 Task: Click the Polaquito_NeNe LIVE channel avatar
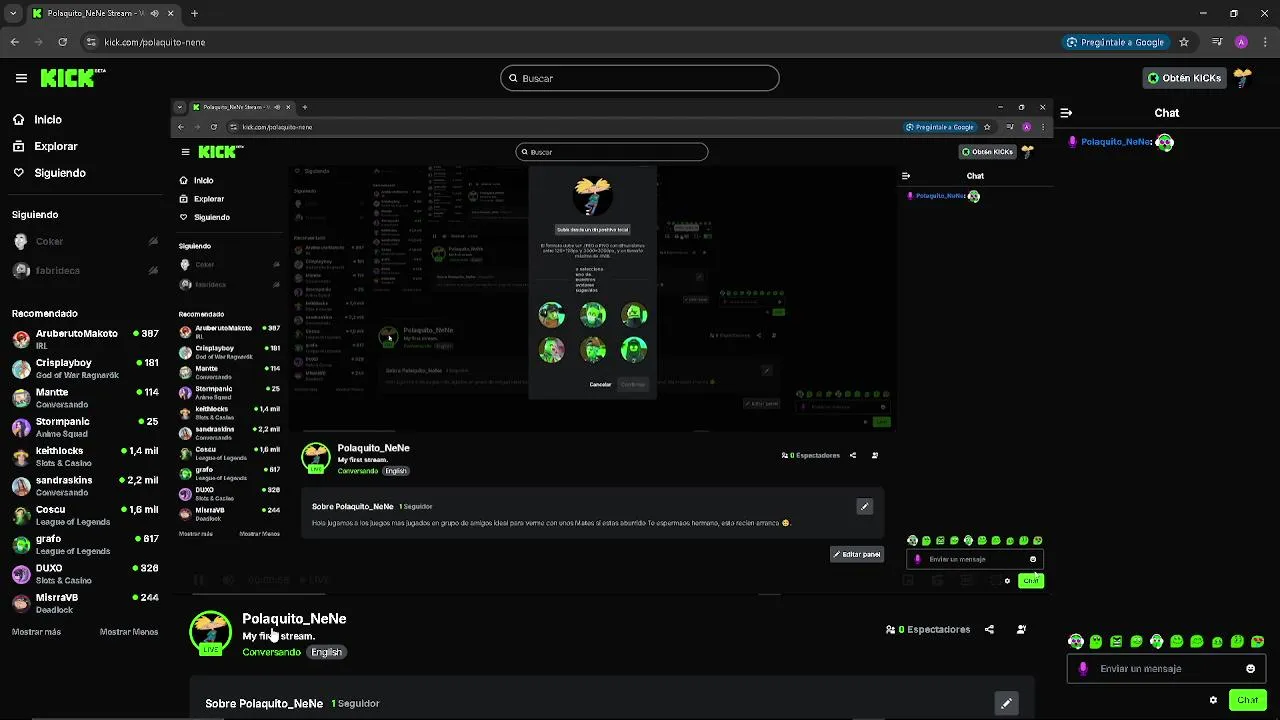[x=210, y=632]
